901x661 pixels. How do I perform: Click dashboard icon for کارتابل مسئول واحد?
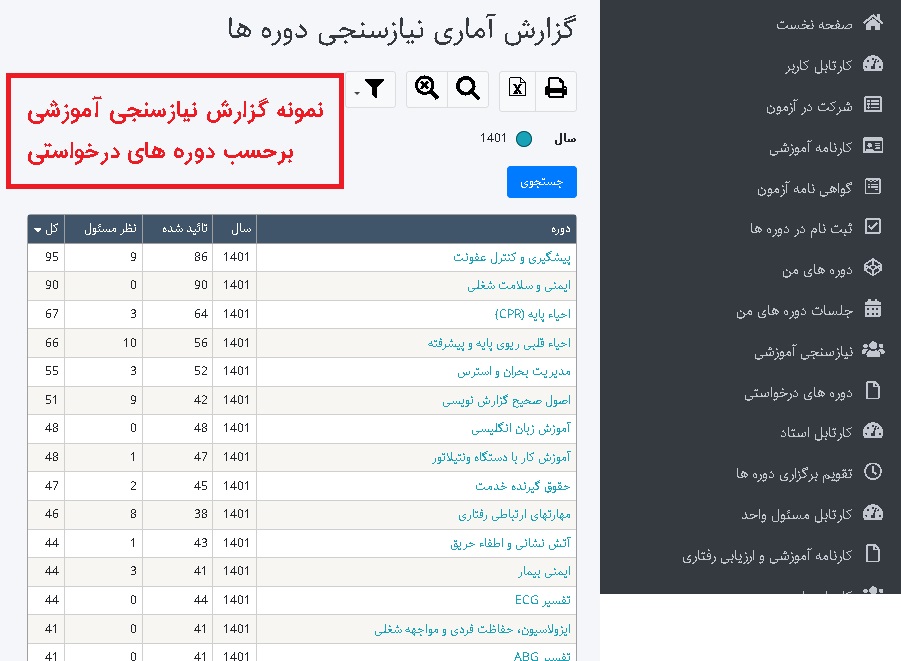[873, 513]
